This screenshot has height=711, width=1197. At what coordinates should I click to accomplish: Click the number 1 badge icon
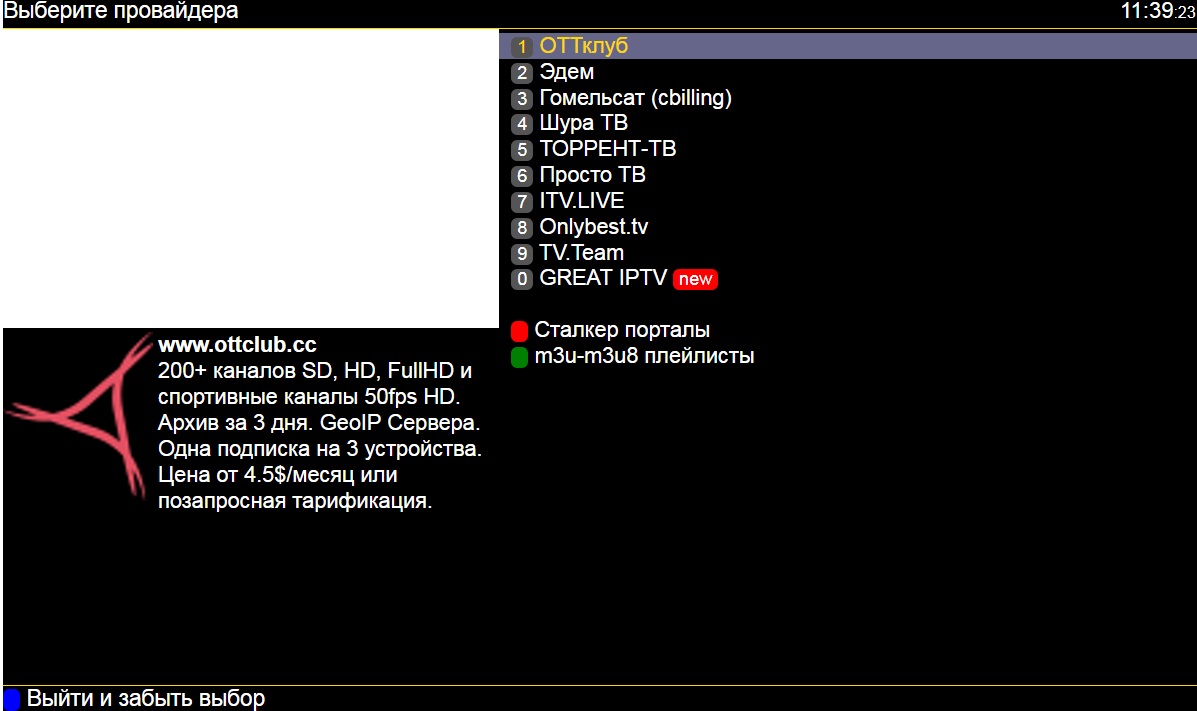tap(521, 47)
